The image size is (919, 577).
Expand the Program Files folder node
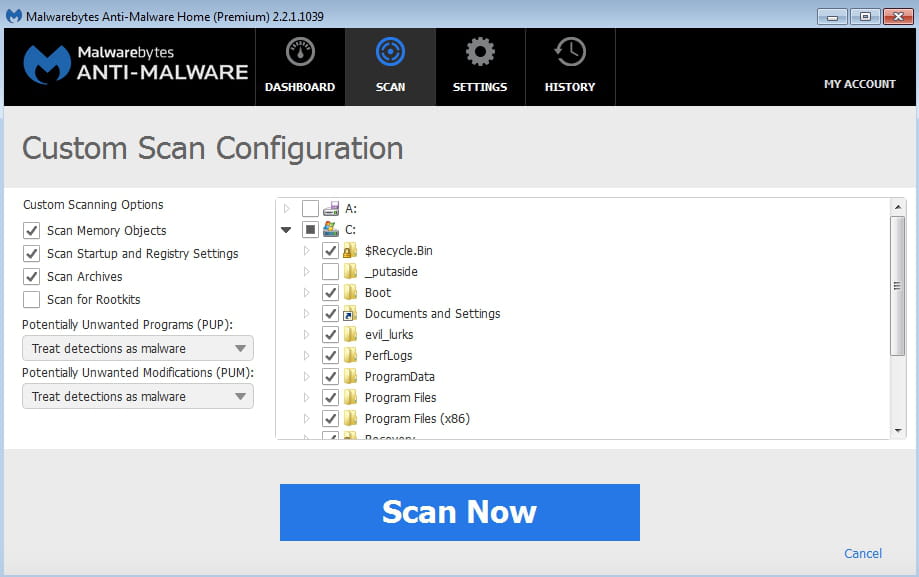tap(307, 398)
